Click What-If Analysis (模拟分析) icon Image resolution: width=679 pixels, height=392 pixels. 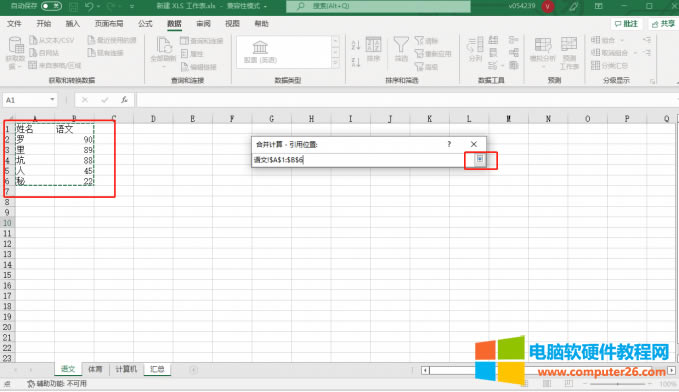pyautogui.click(x=543, y=45)
